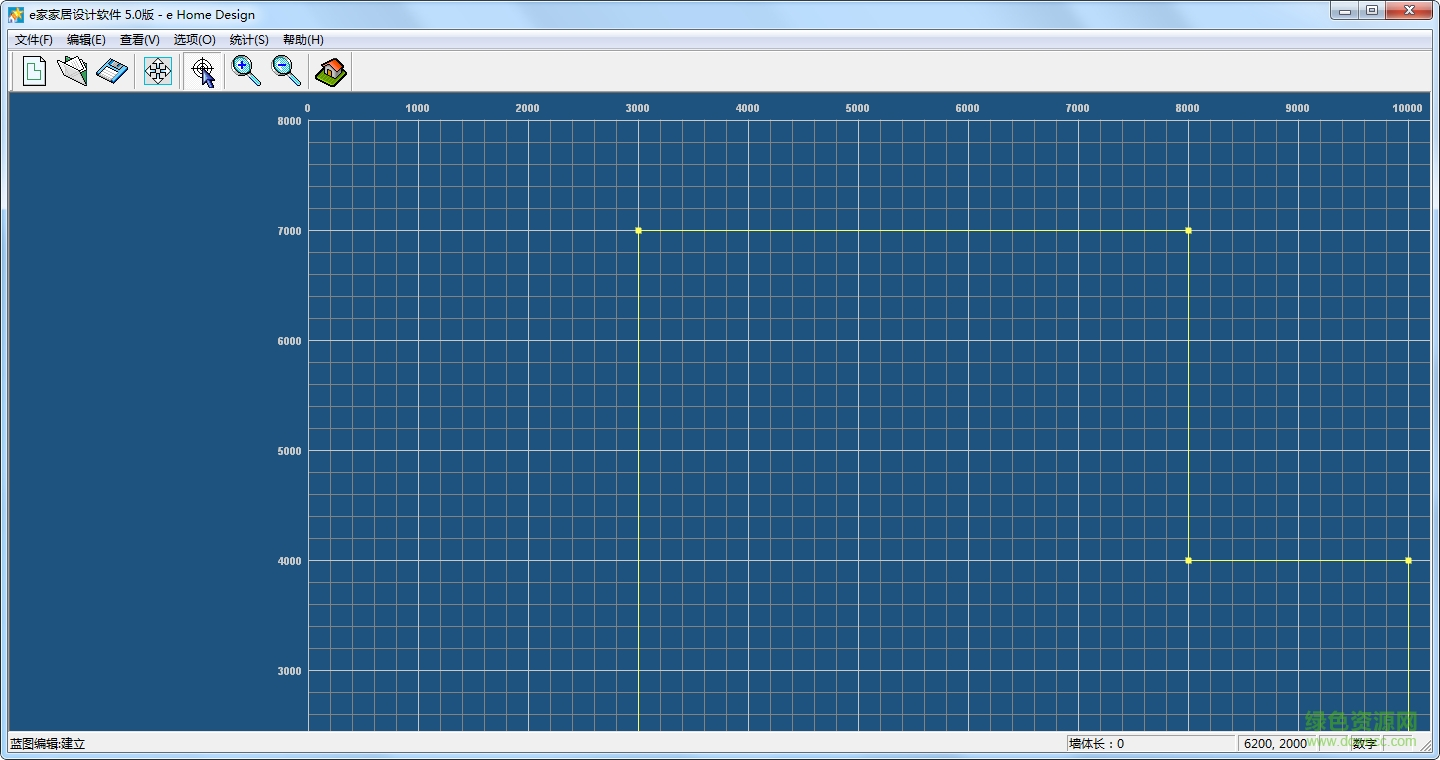Expand the 统计(S) menu

point(249,40)
